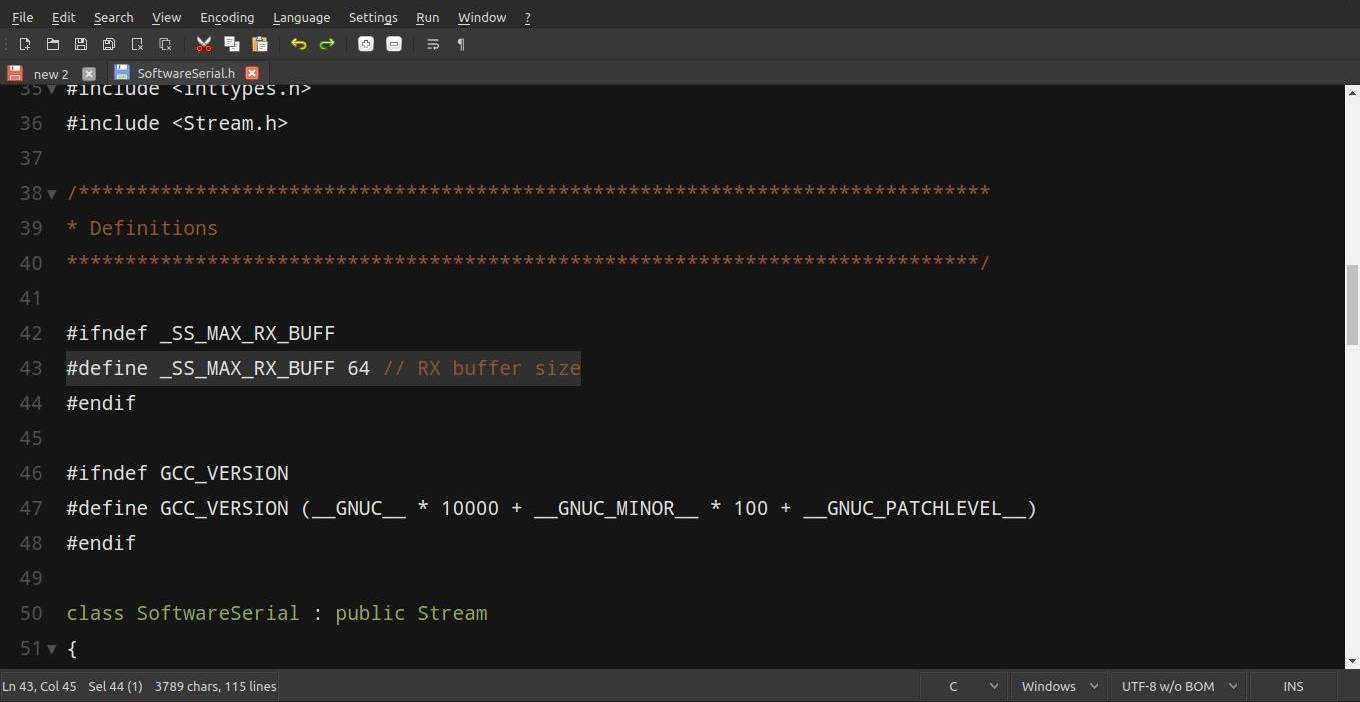Collapse the comment block fold at line 38
This screenshot has height=702, width=1360.
[x=52, y=193]
